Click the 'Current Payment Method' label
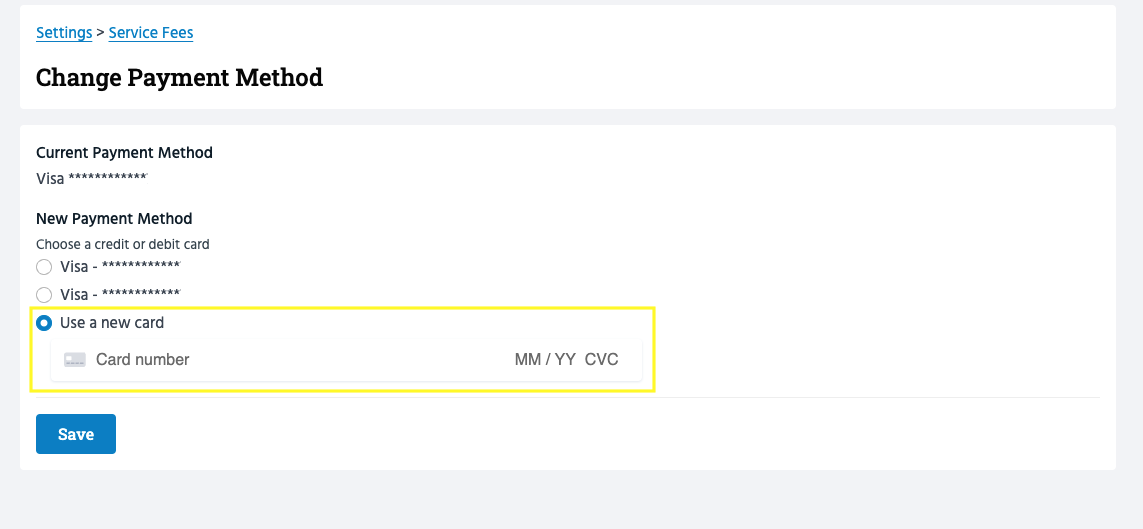The image size is (1143, 529). point(124,153)
